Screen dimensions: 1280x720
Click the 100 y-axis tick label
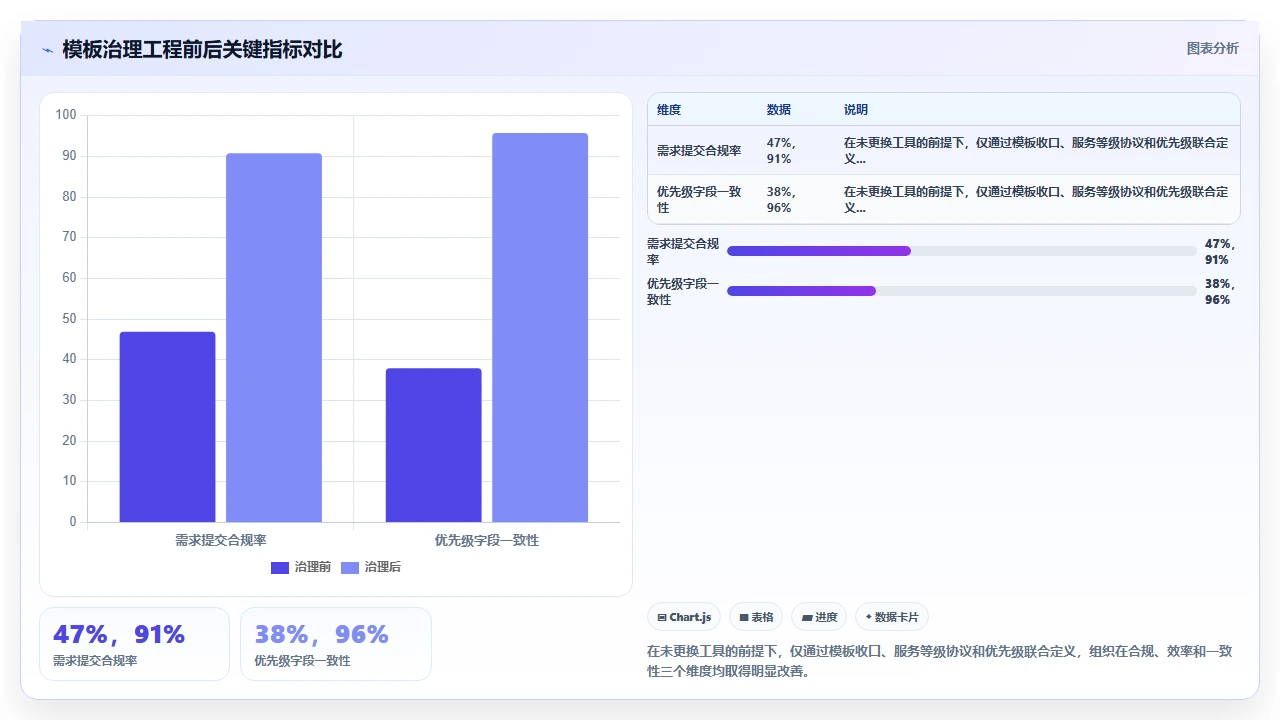66,115
